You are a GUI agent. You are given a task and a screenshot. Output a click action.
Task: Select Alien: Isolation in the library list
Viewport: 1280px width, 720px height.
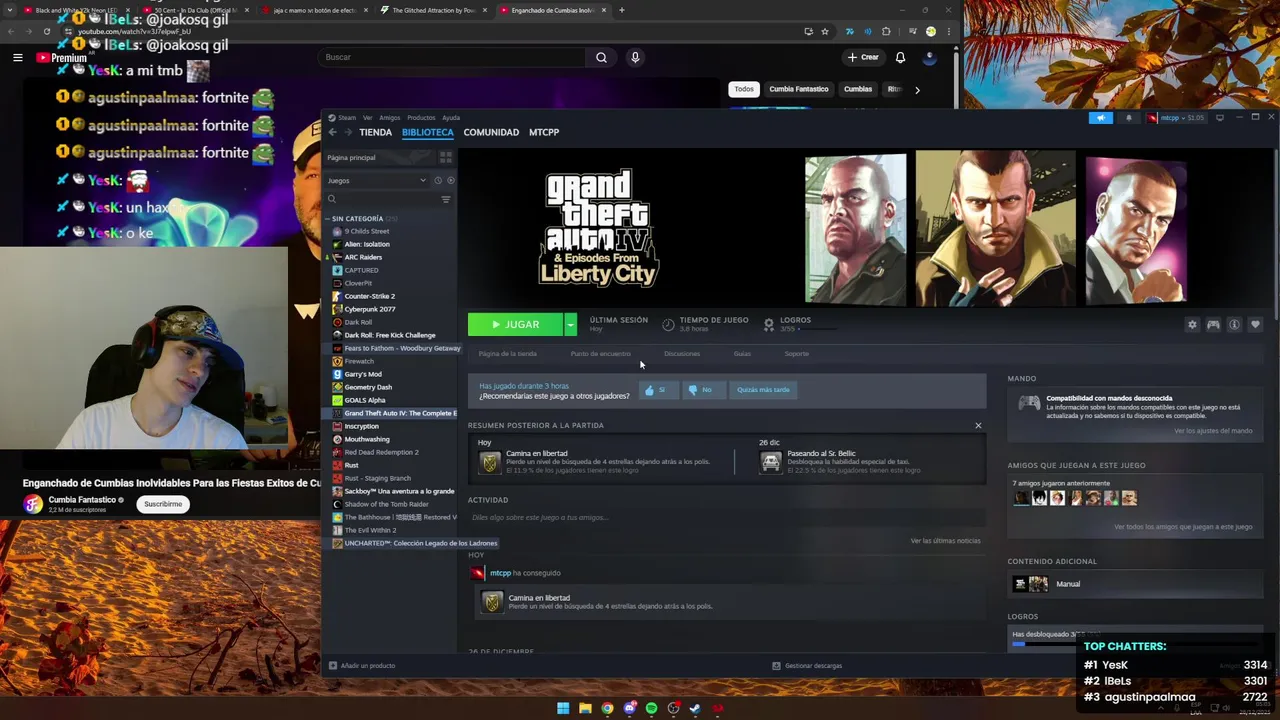367,244
